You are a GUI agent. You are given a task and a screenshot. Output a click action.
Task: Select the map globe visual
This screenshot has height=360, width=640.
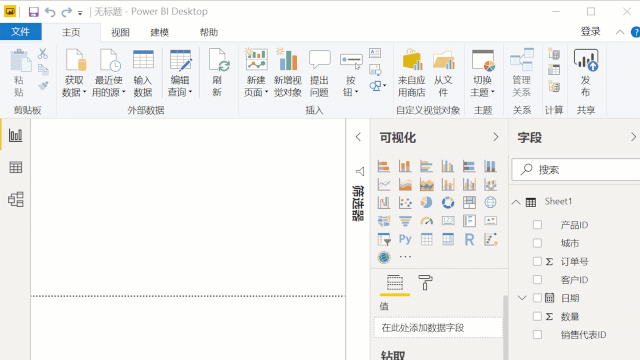click(491, 202)
